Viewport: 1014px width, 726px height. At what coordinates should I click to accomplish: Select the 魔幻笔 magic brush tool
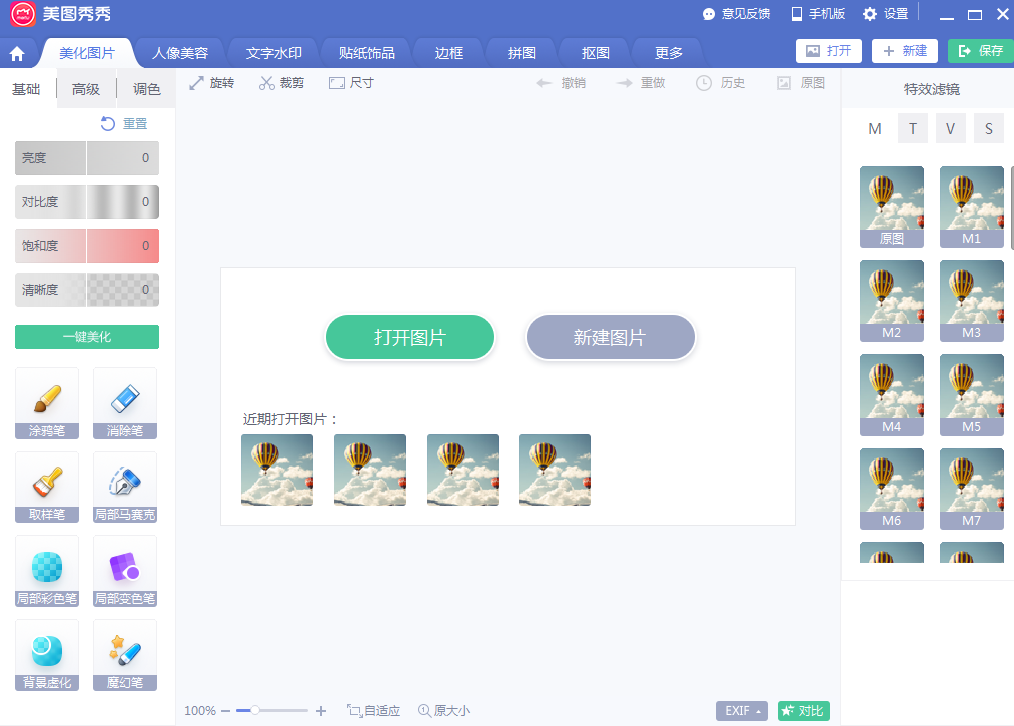point(125,656)
